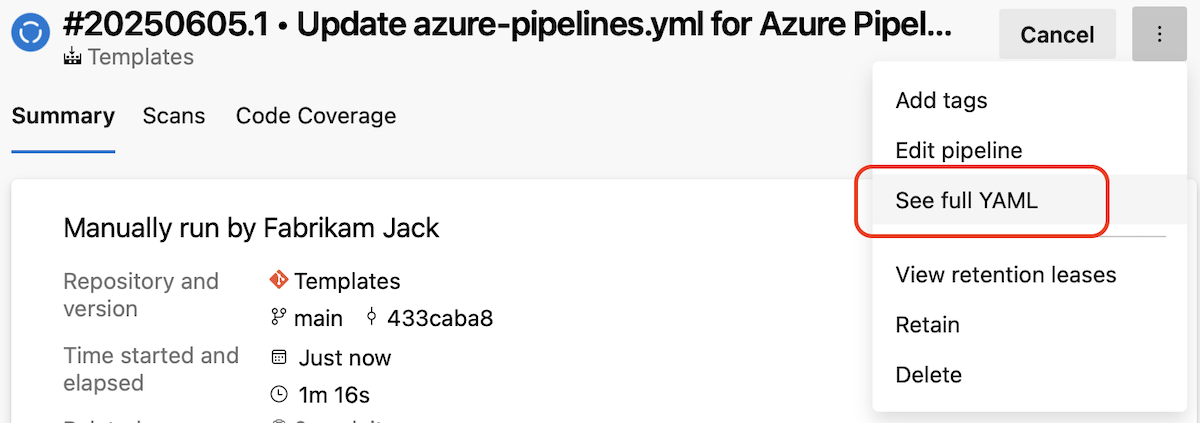This screenshot has height=423, width=1200.
Task: Click the calendar icon beside Just now
Action: [x=279, y=357]
